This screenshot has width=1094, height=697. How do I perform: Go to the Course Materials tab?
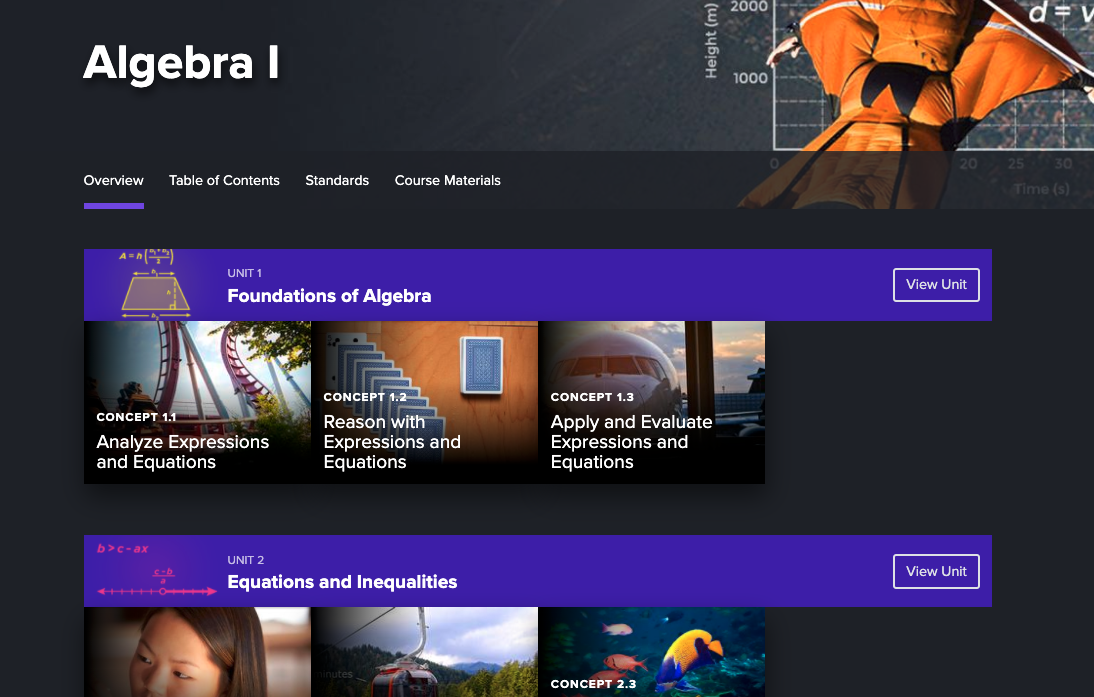448,181
